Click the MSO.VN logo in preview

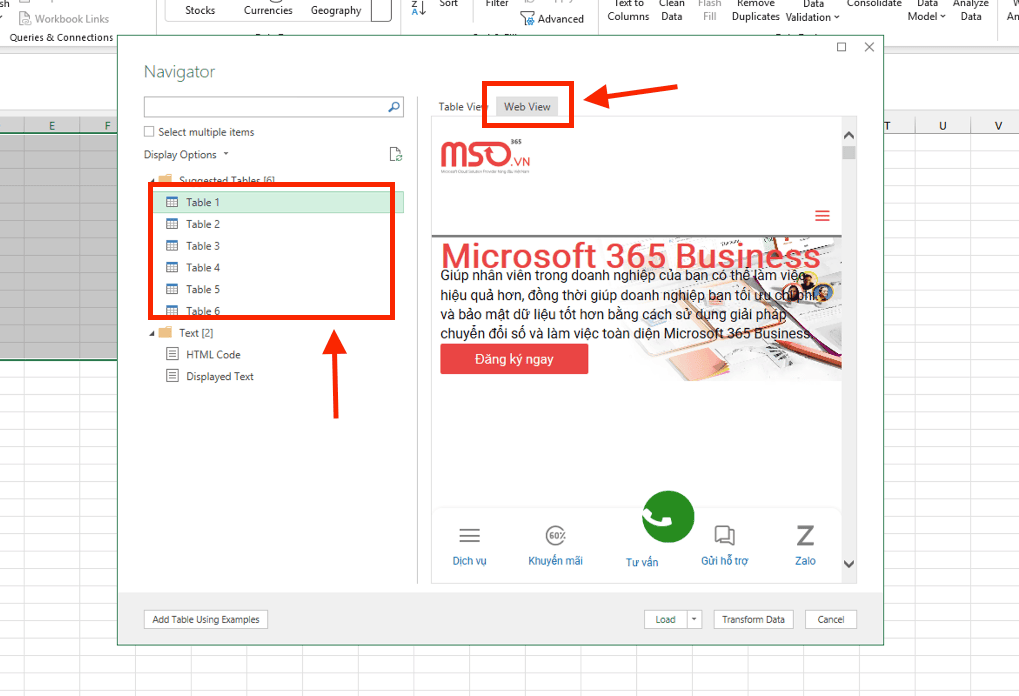click(485, 156)
